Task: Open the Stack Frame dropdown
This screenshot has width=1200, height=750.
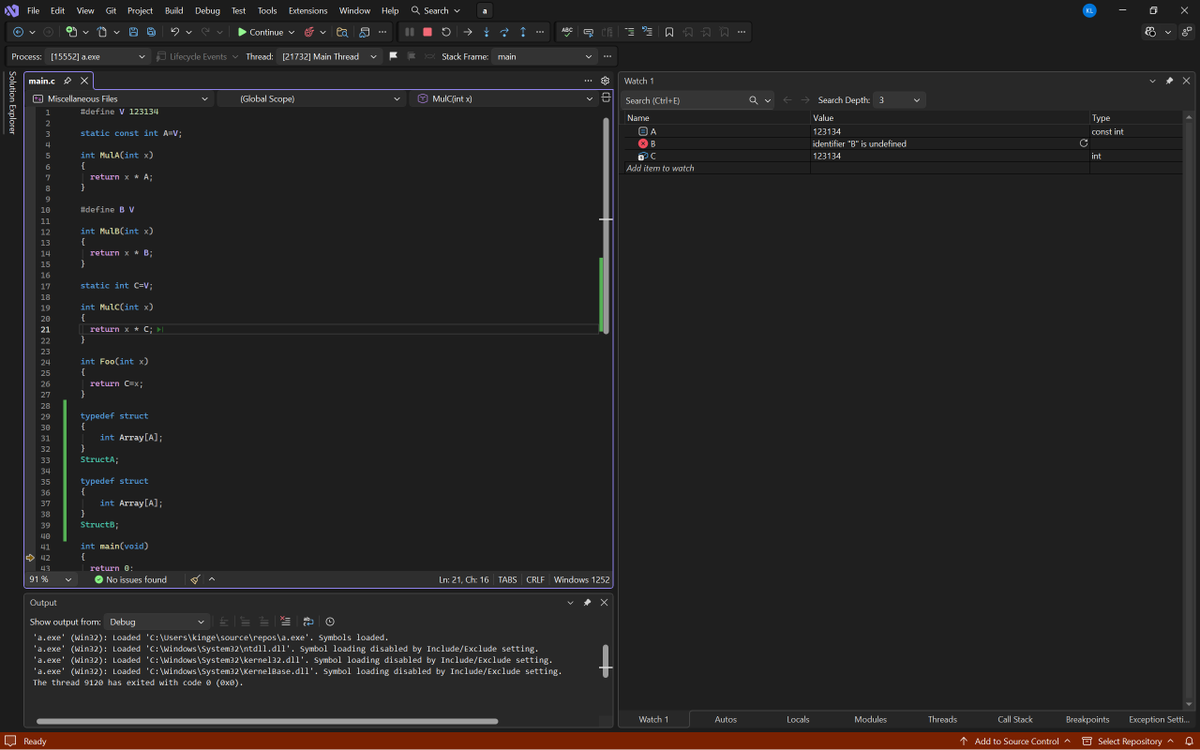Action: point(544,56)
